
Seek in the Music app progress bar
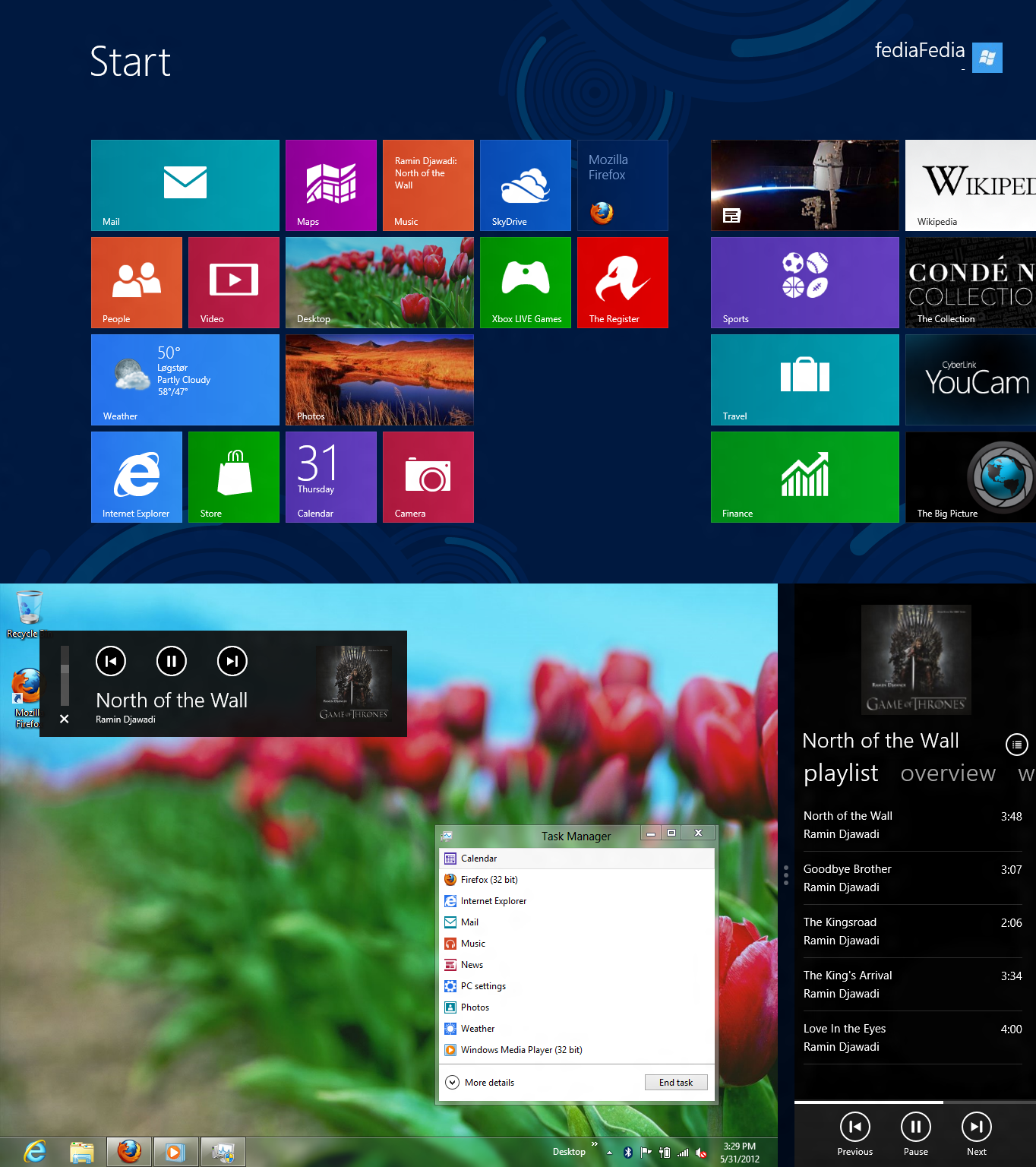[915, 1102]
